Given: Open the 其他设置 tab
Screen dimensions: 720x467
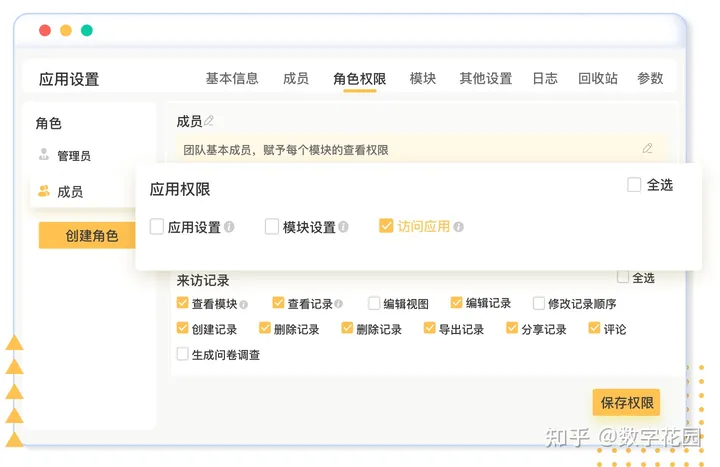Looking at the screenshot, I should click(x=486, y=79).
